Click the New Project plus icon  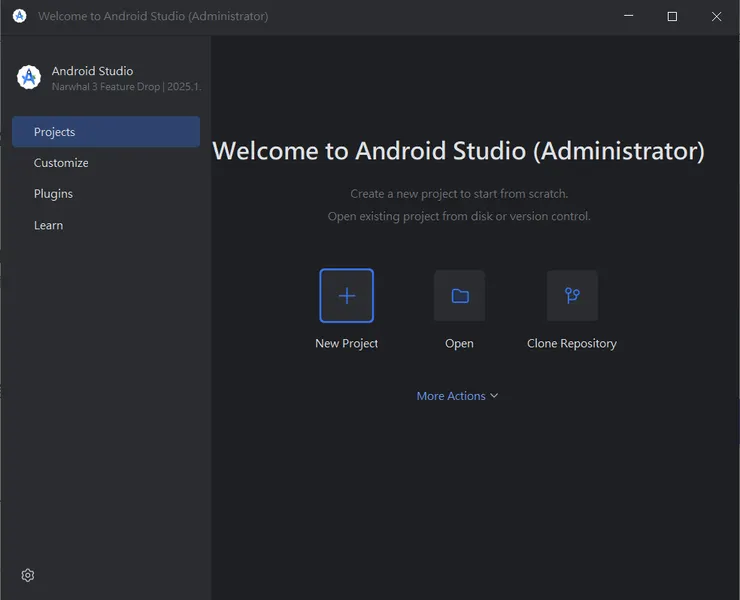point(346,296)
